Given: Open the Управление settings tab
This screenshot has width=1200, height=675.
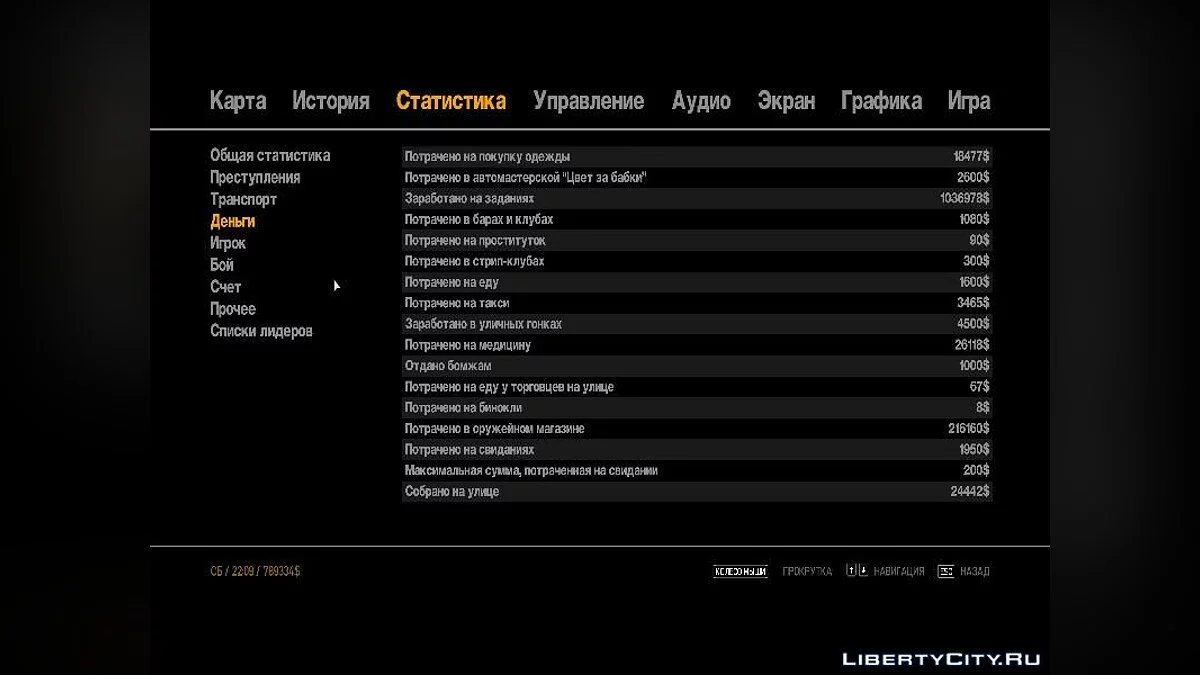Looking at the screenshot, I should coord(588,101).
